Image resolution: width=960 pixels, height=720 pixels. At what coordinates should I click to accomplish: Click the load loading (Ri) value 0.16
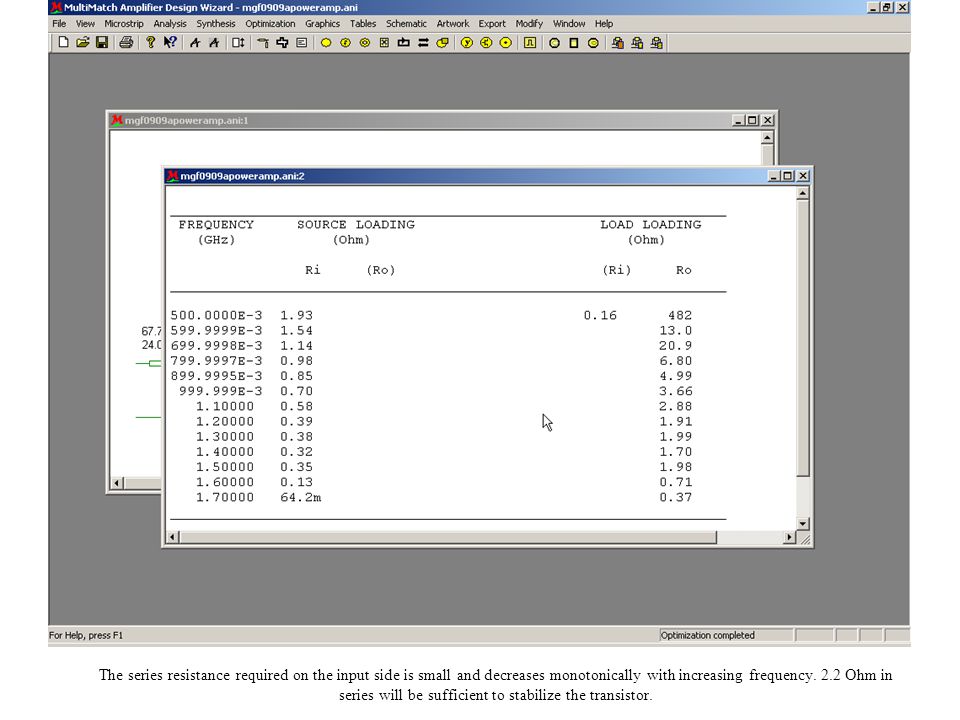coord(600,315)
